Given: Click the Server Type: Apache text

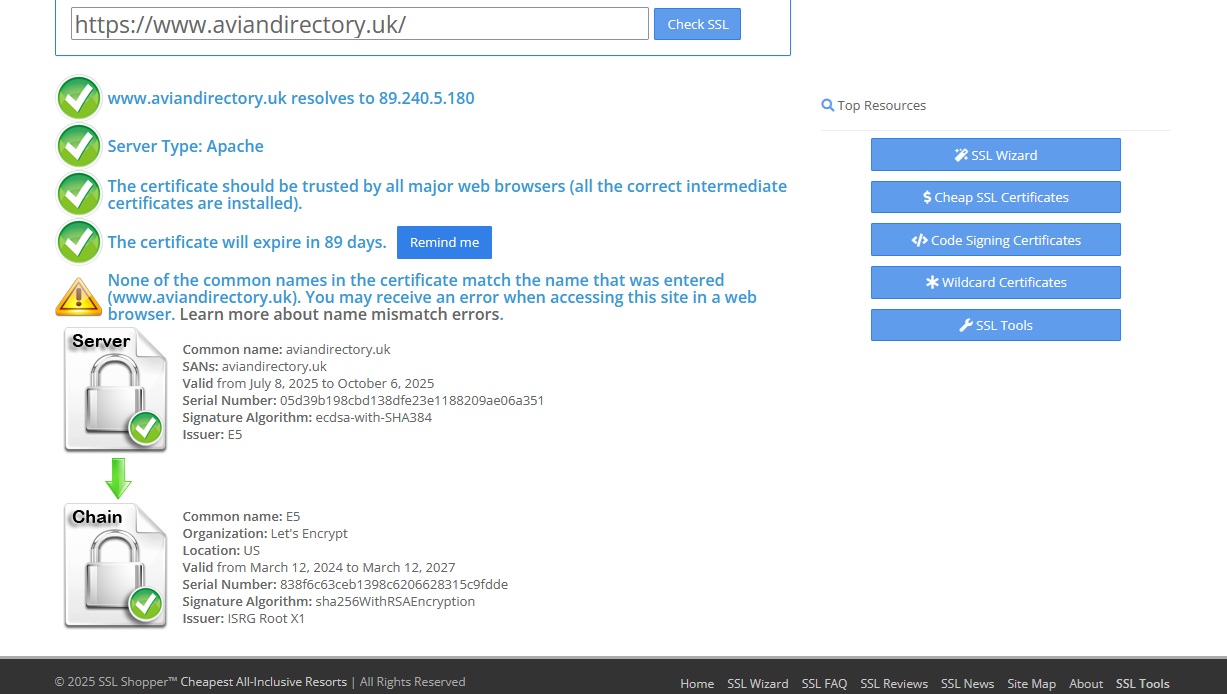Looking at the screenshot, I should (x=186, y=146).
